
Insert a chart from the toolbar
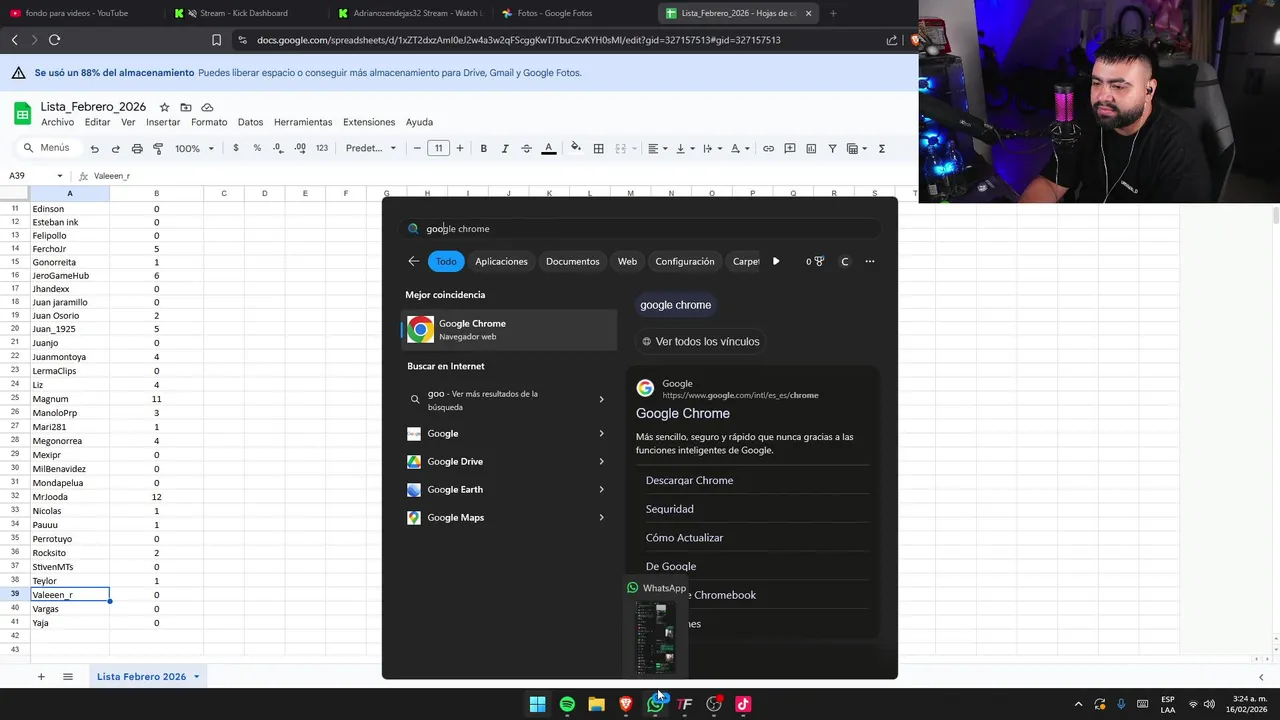[x=811, y=148]
